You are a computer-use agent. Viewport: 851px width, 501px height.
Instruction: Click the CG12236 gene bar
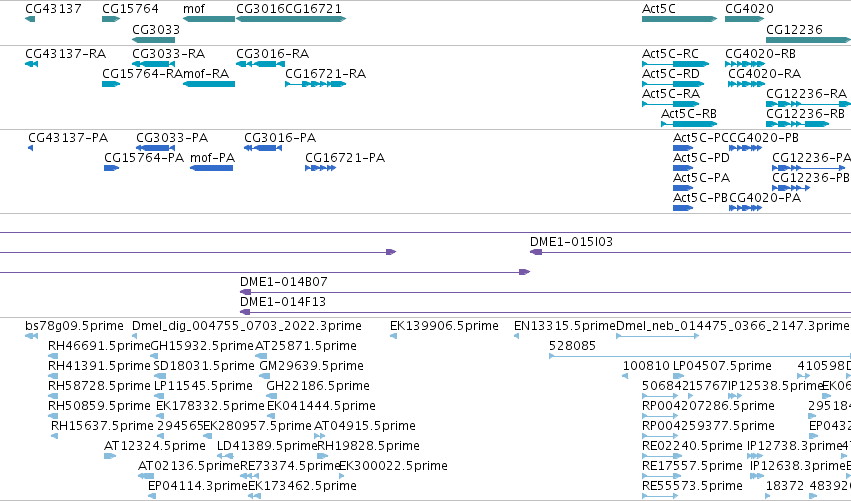tap(808, 40)
